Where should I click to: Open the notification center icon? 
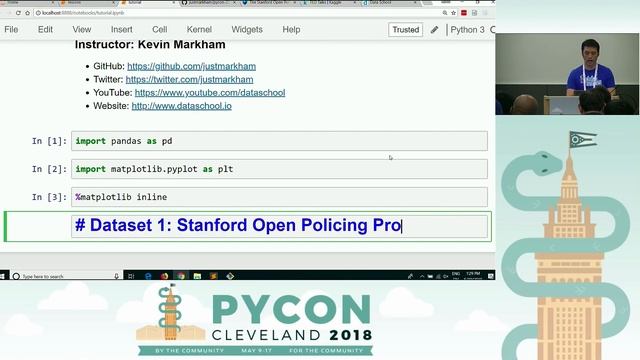(x=491, y=276)
